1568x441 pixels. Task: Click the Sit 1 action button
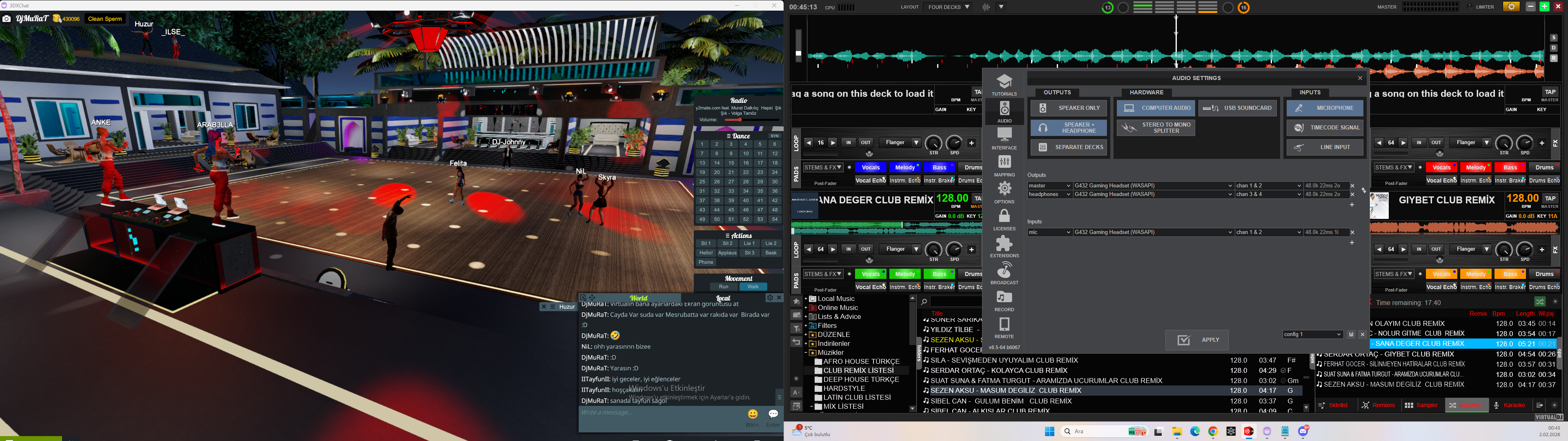(x=706, y=244)
